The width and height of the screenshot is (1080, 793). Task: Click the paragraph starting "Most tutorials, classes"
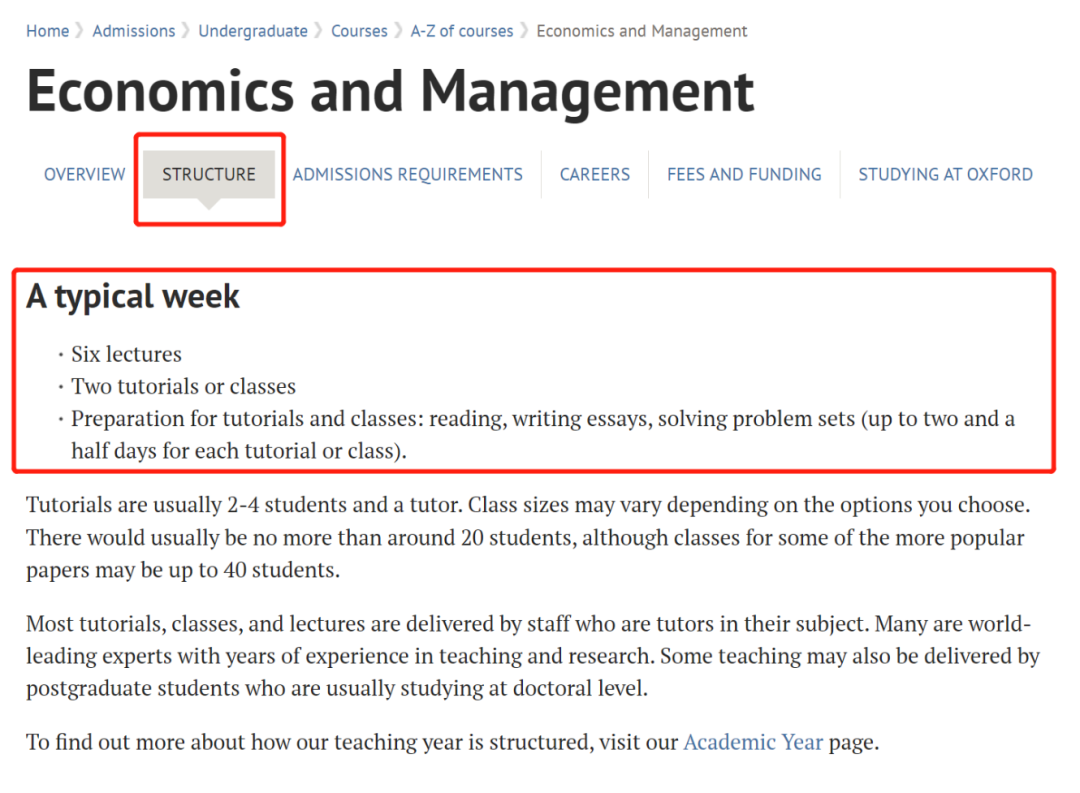click(532, 657)
